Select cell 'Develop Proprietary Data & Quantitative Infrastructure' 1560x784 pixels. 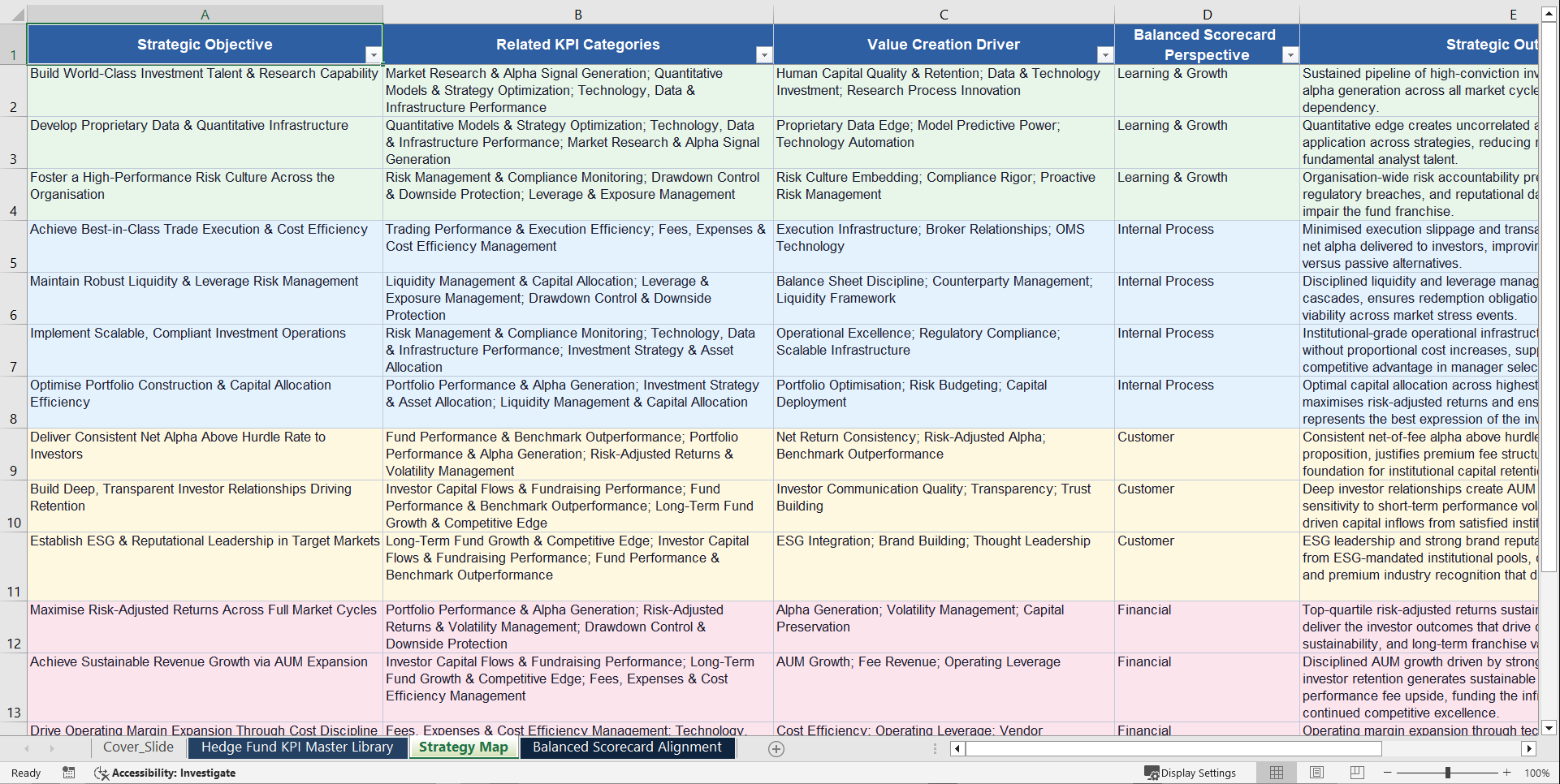point(205,143)
